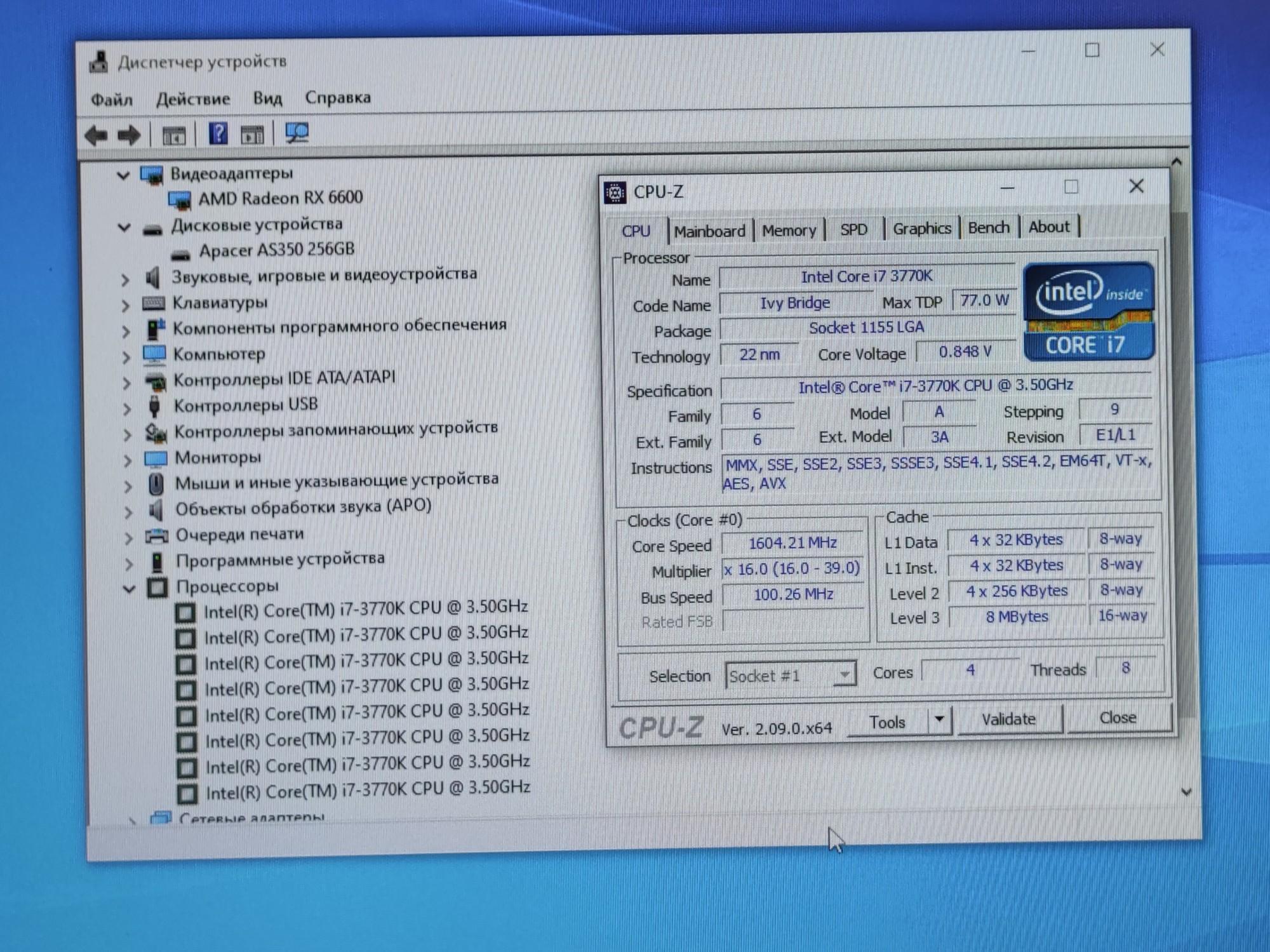
Task: Click the 8 MBytes Level 3 cache value
Action: [x=1017, y=616]
